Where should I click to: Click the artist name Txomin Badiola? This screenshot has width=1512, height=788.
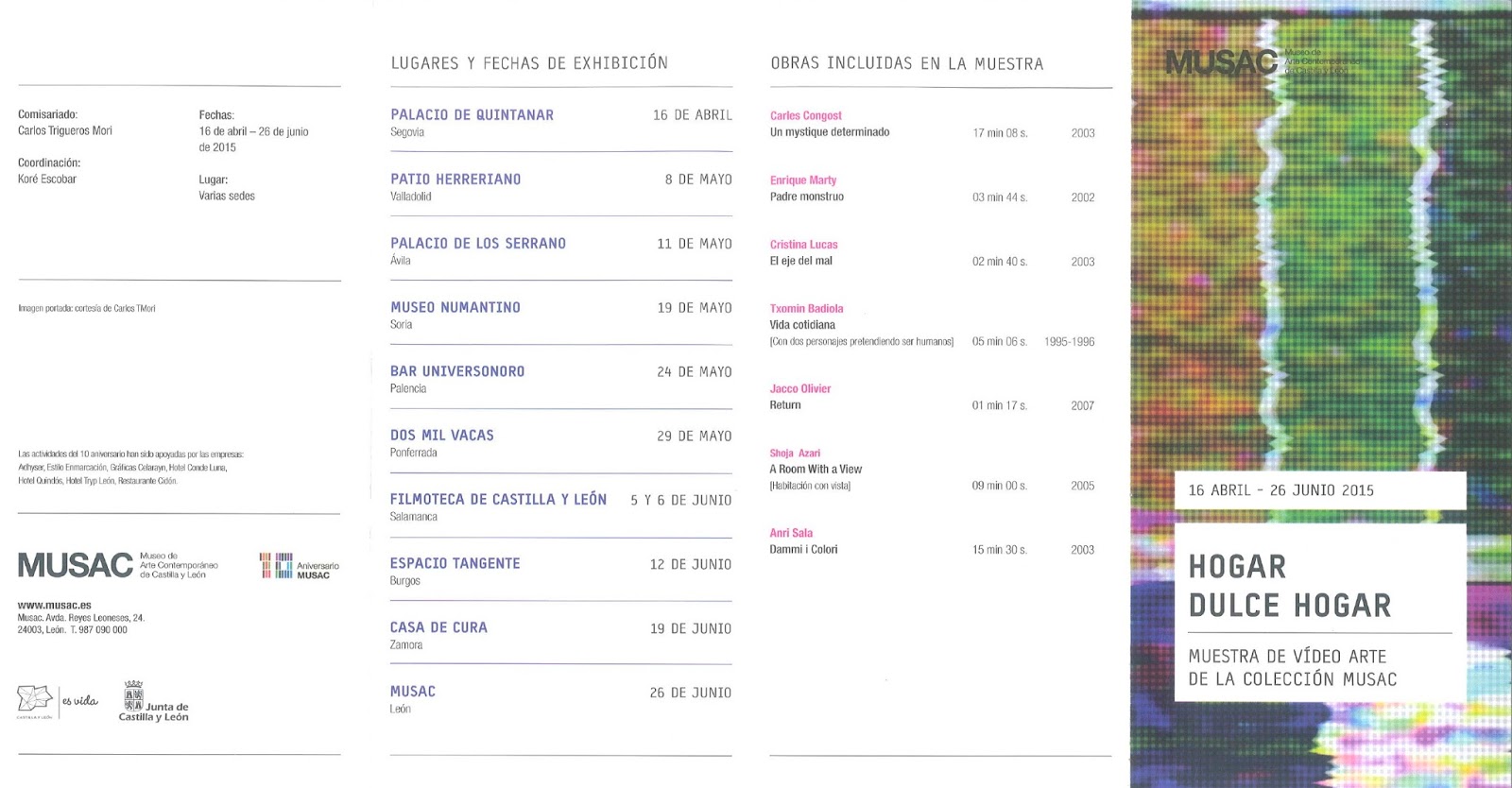[x=806, y=308]
